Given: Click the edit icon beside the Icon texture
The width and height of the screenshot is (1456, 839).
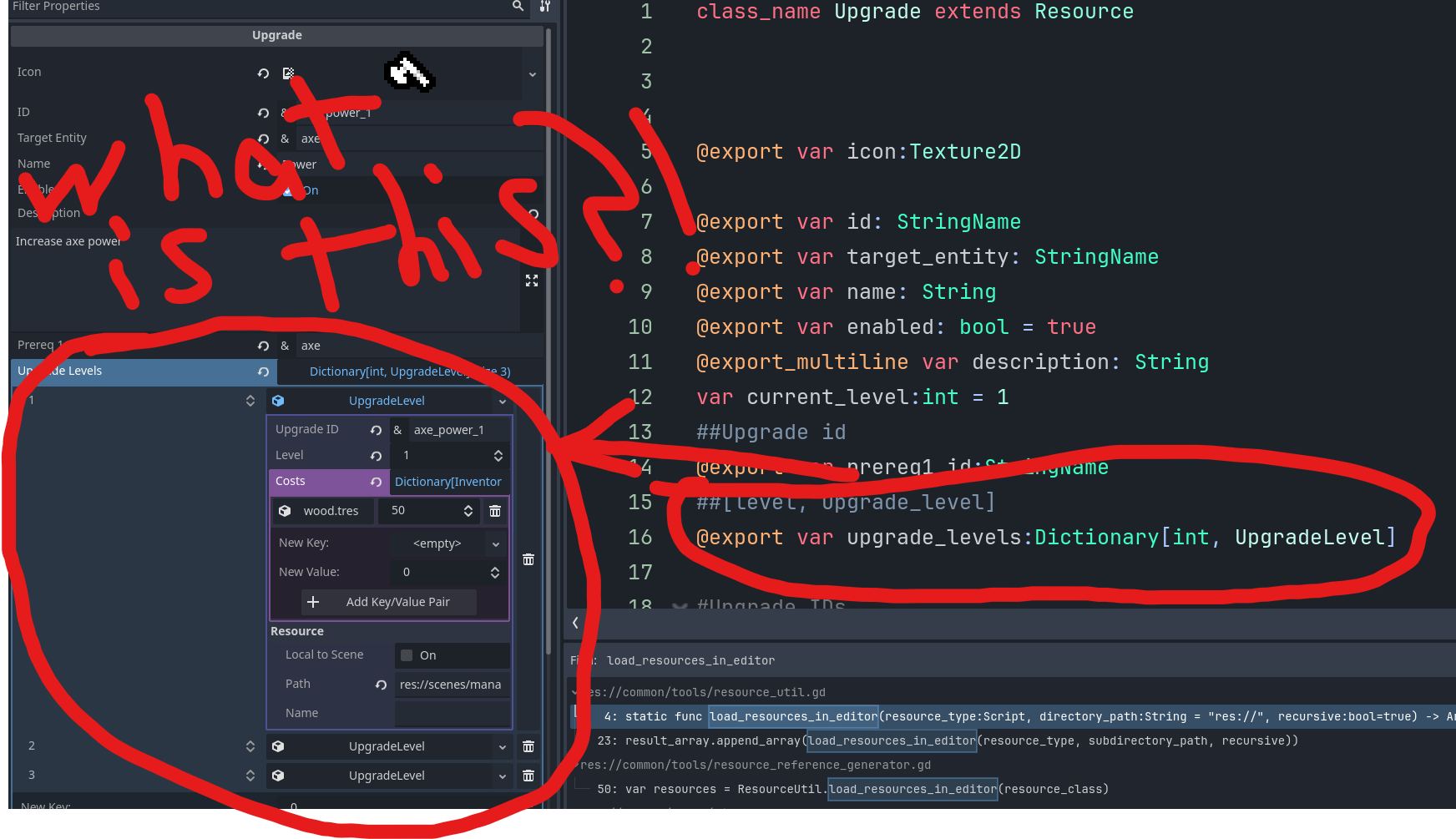Looking at the screenshot, I should (289, 73).
